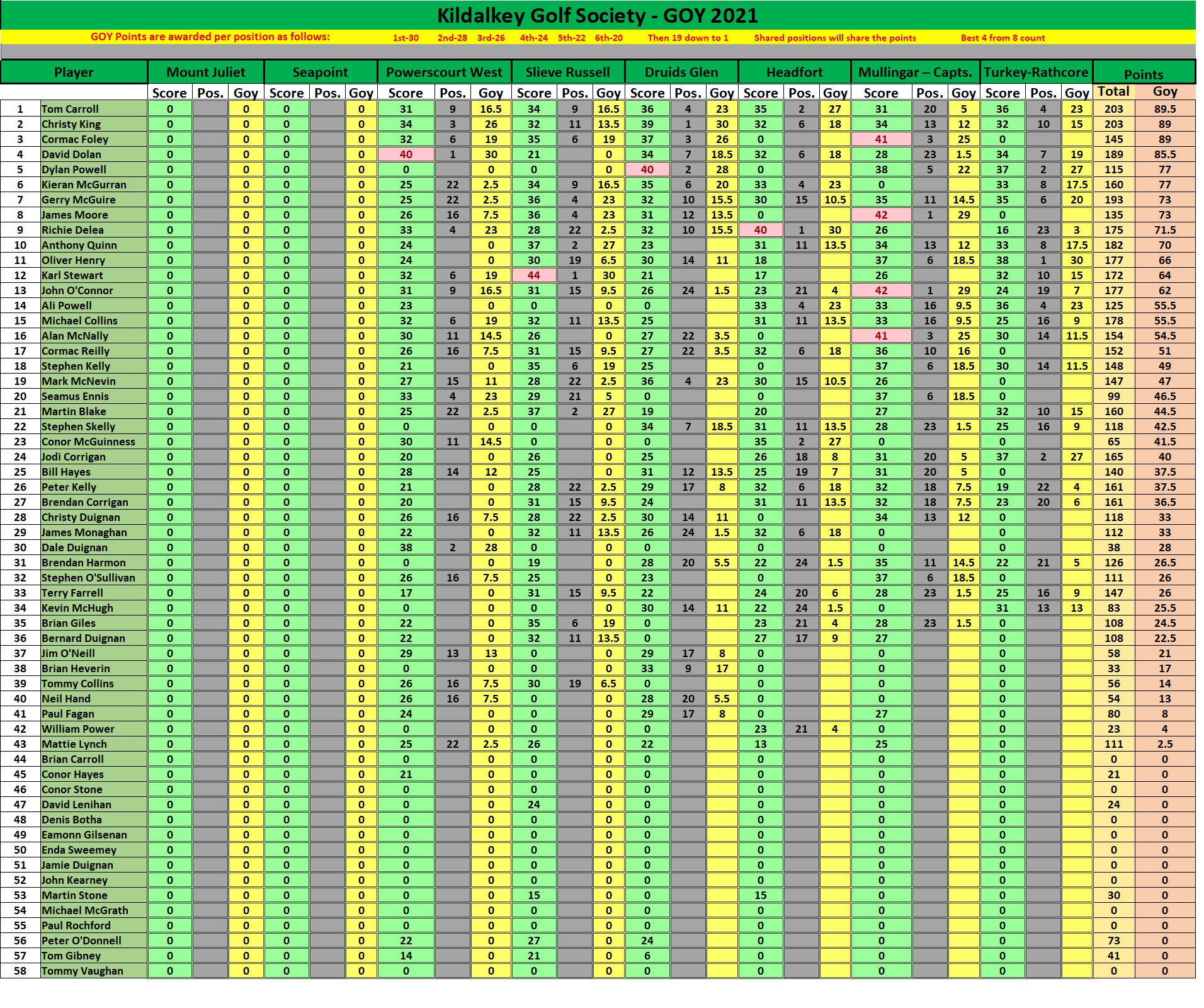The width and height of the screenshot is (1204, 1008).
Task: Click the '1st-30' points rule
Action: 406,38
